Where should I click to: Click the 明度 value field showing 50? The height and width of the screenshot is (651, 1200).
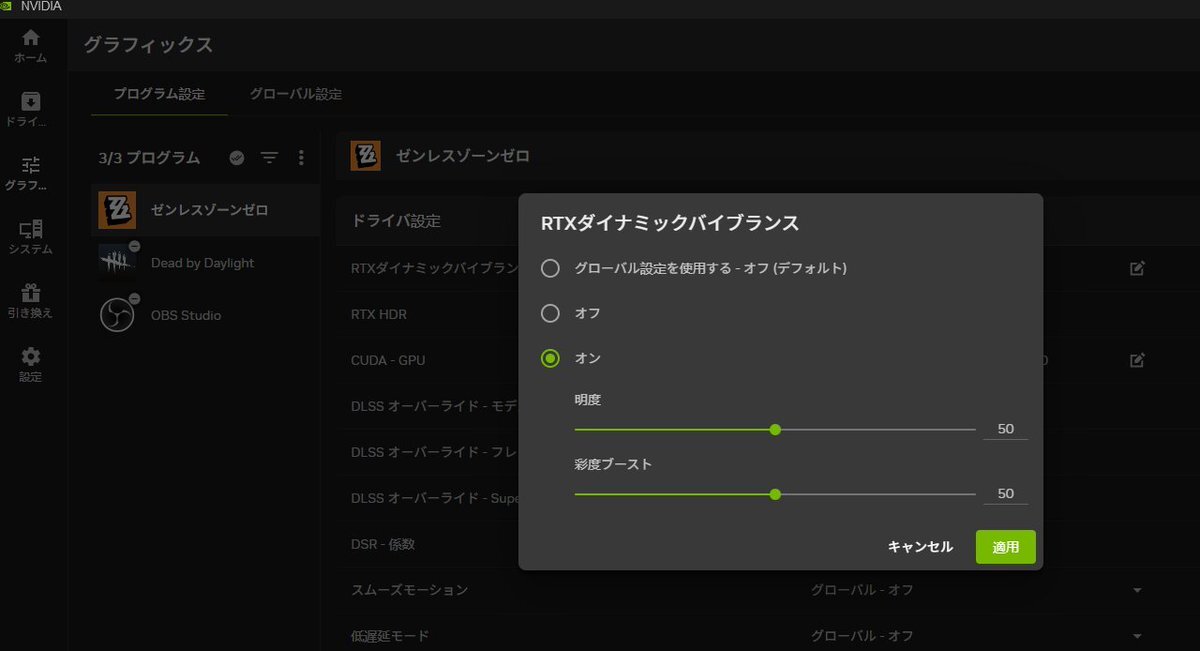point(1005,429)
